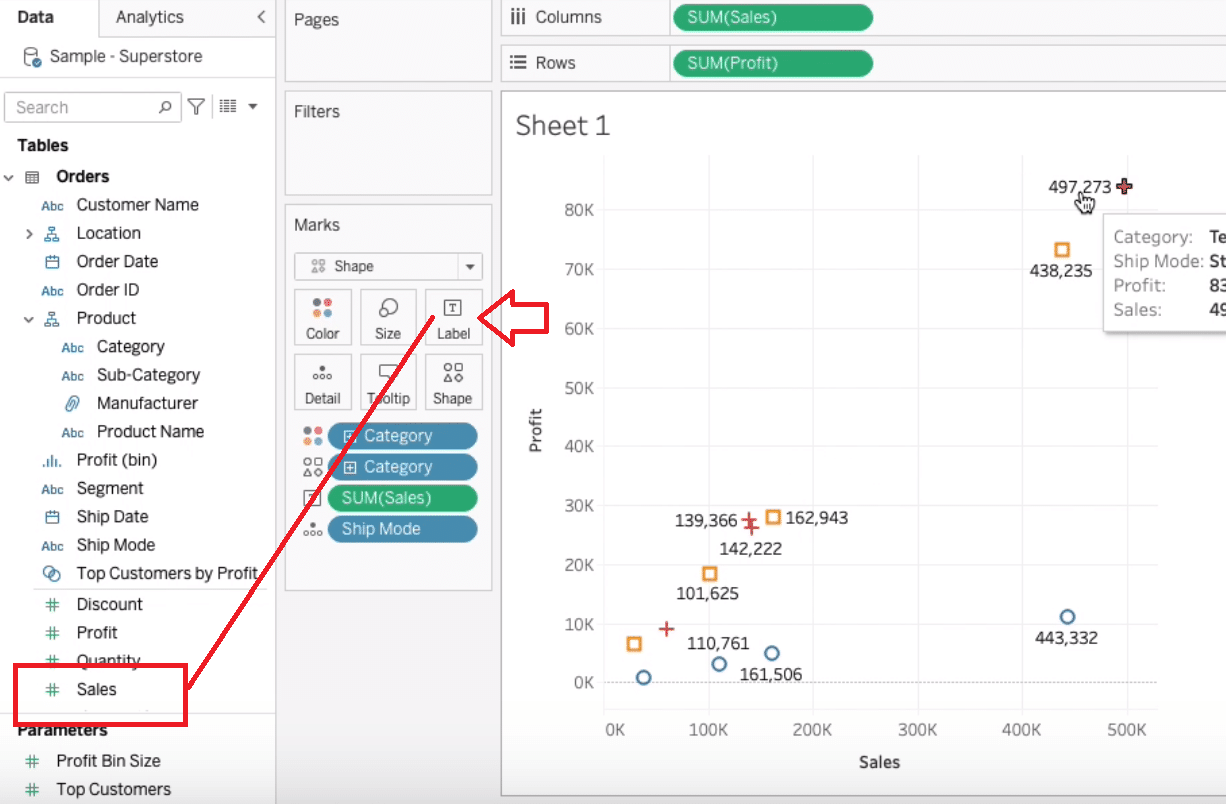Collapse the Product hierarchy

pos(29,319)
